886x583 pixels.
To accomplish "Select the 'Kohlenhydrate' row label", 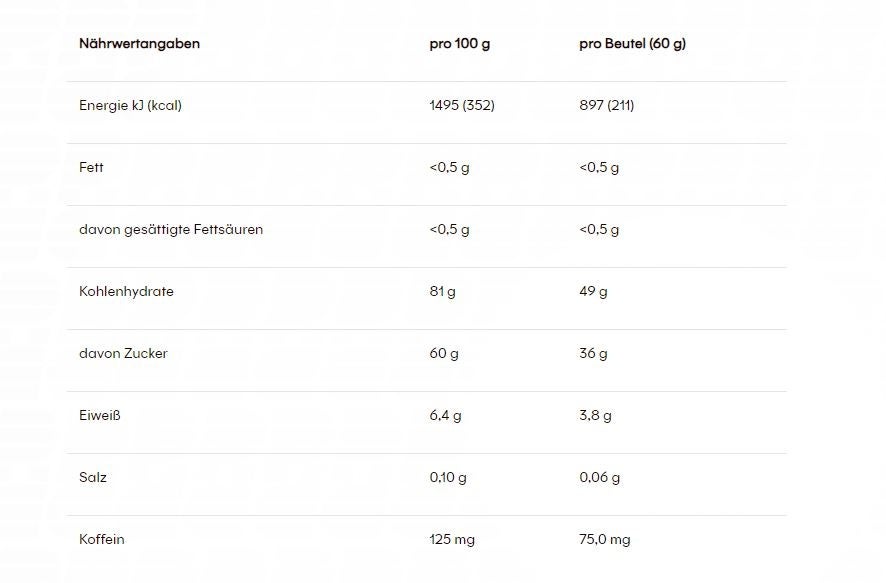I will coord(126,292).
